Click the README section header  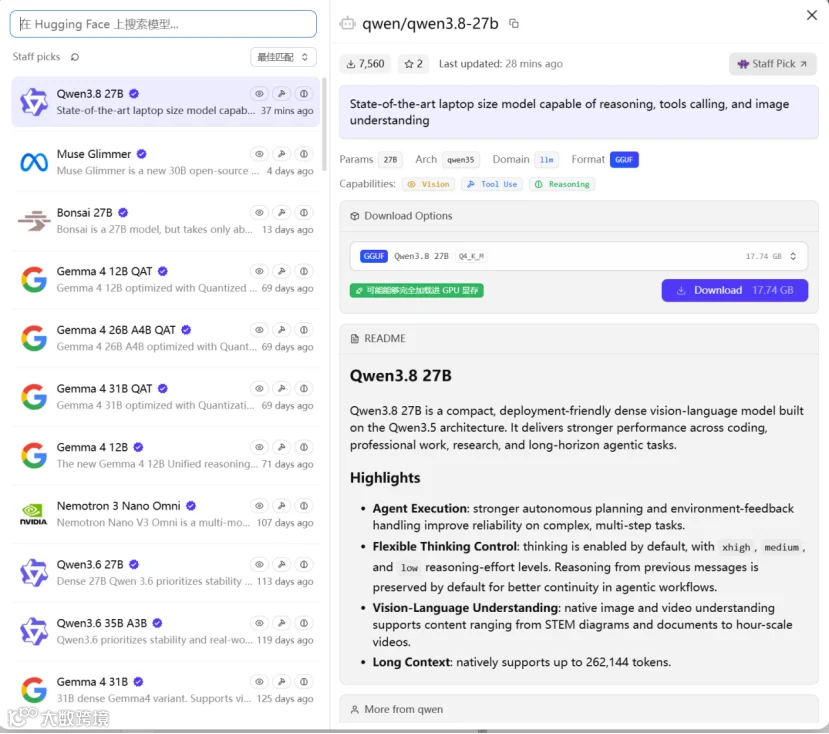tap(578, 338)
